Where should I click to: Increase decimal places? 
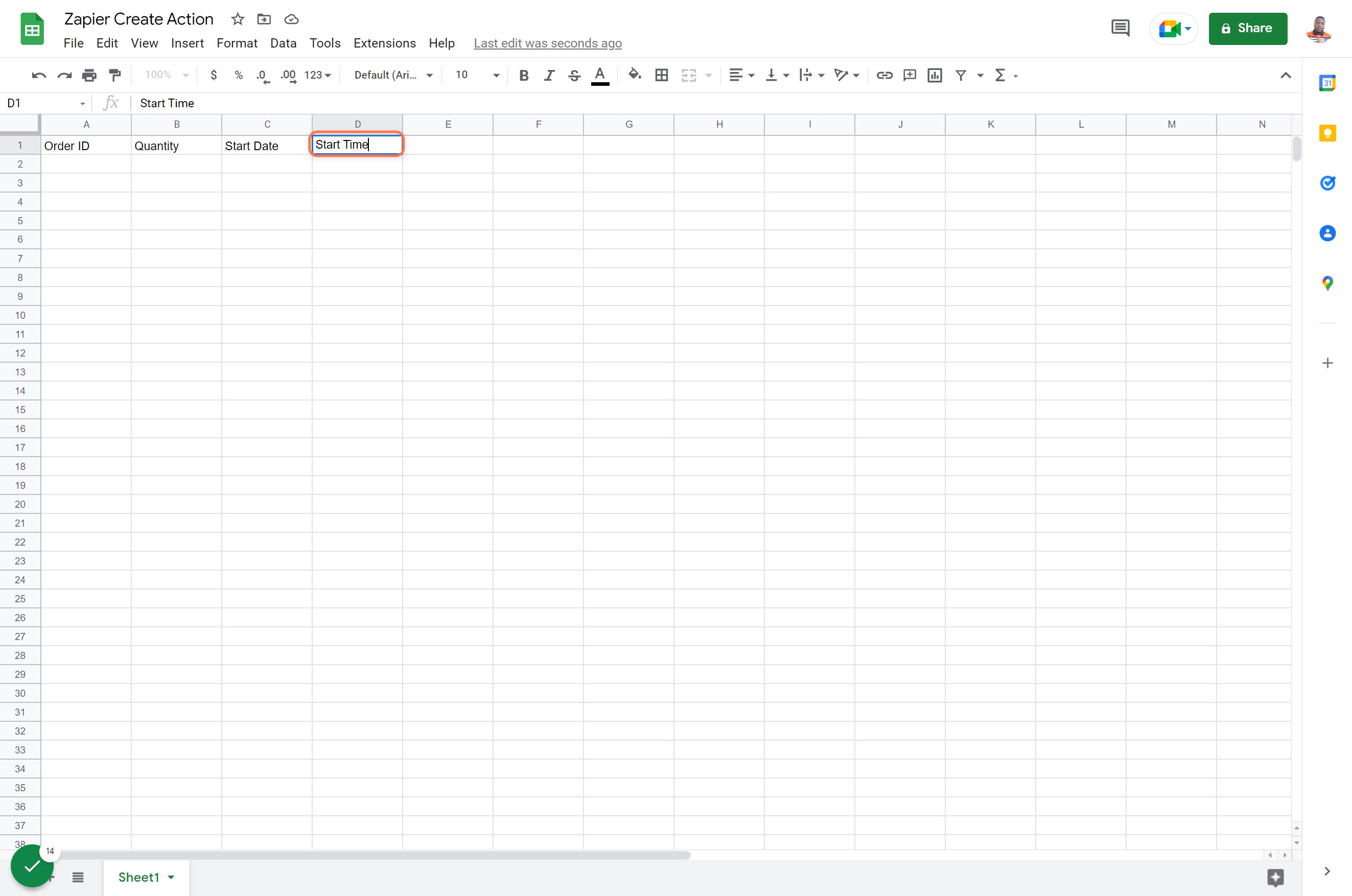pyautogui.click(x=289, y=76)
